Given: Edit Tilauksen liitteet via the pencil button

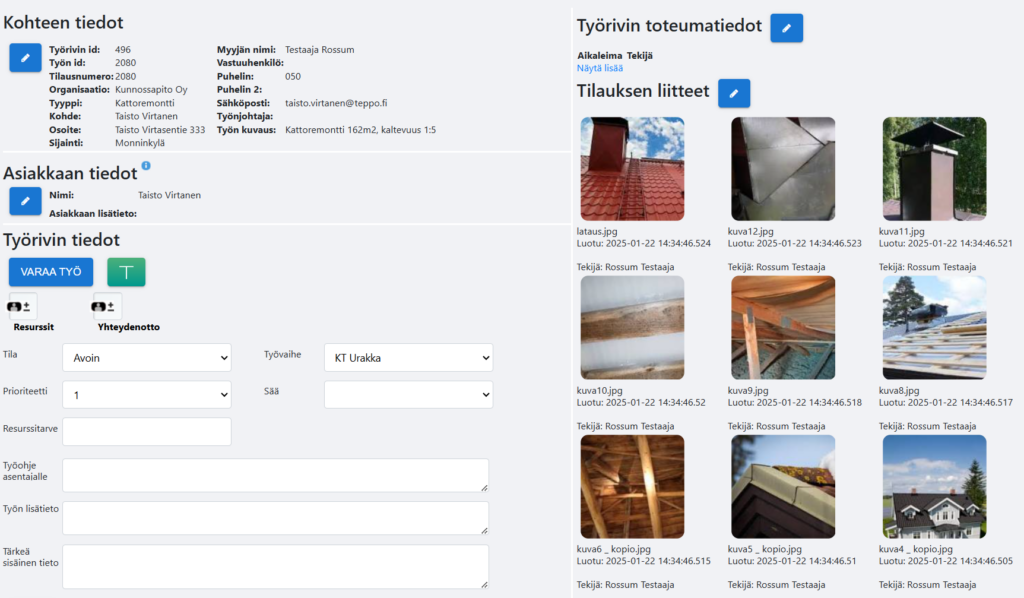Looking at the screenshot, I should click(x=734, y=93).
